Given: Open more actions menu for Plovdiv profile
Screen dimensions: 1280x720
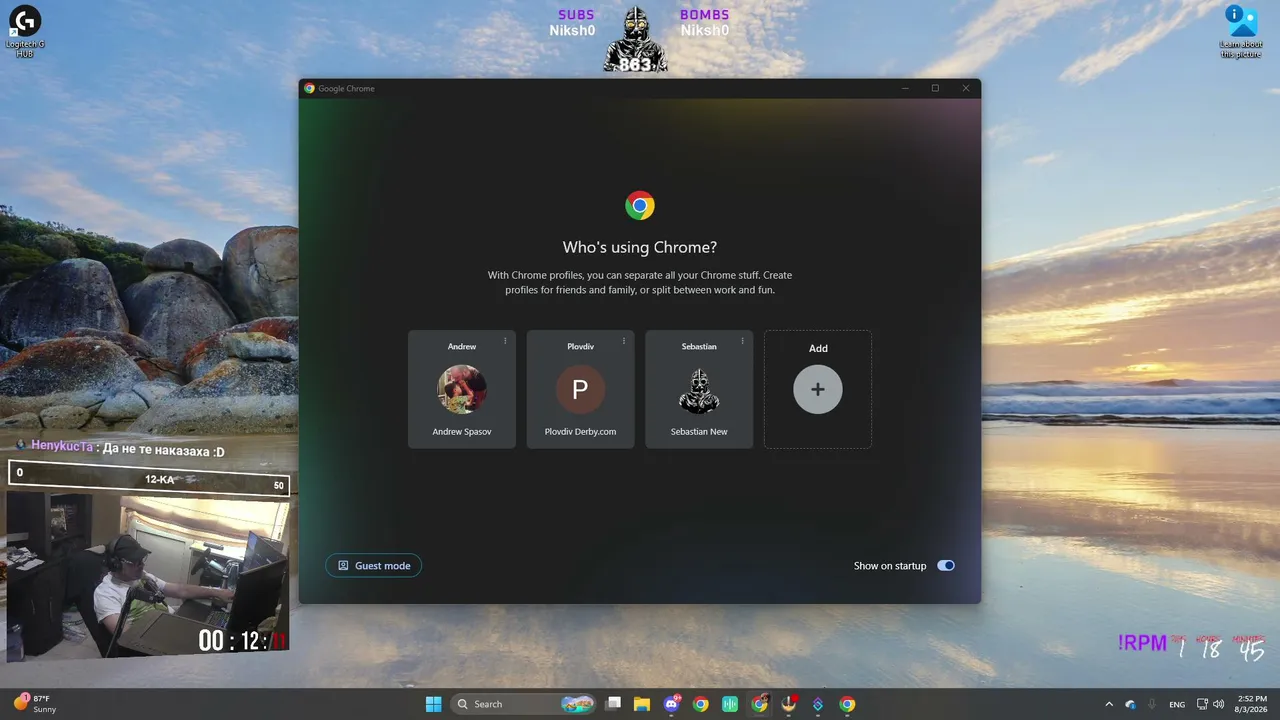Looking at the screenshot, I should (x=624, y=341).
